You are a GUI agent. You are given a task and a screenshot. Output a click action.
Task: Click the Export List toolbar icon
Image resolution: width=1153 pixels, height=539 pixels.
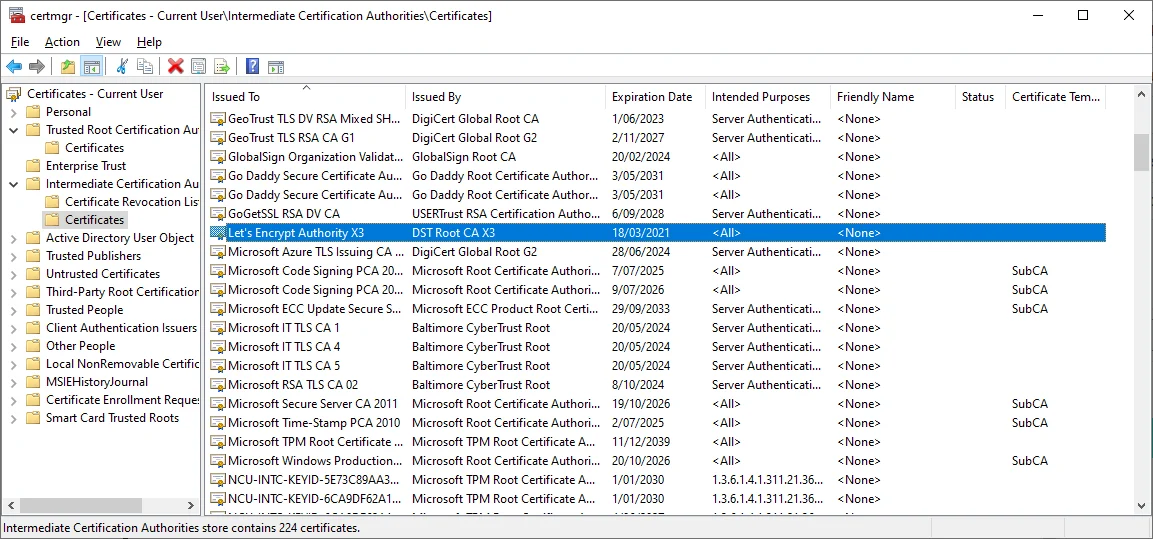point(222,67)
